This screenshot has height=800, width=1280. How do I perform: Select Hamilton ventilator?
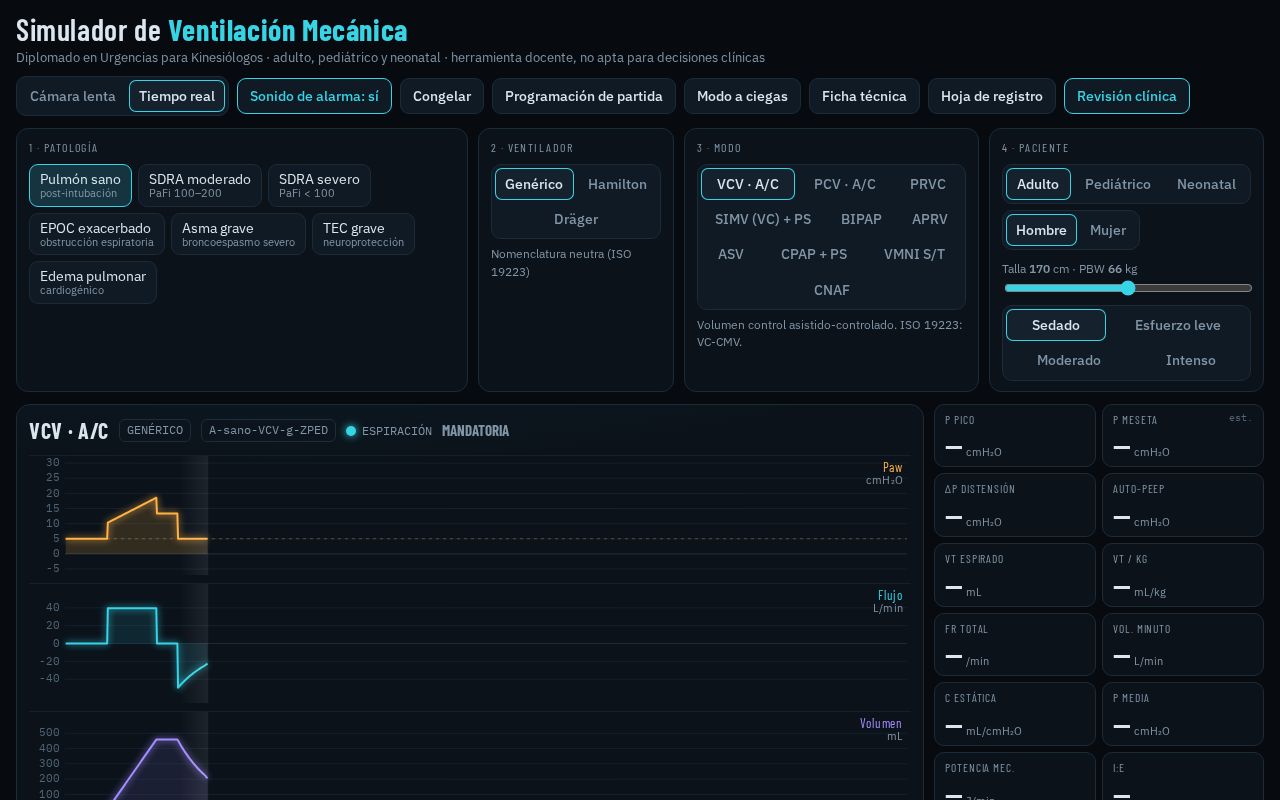[x=617, y=184]
